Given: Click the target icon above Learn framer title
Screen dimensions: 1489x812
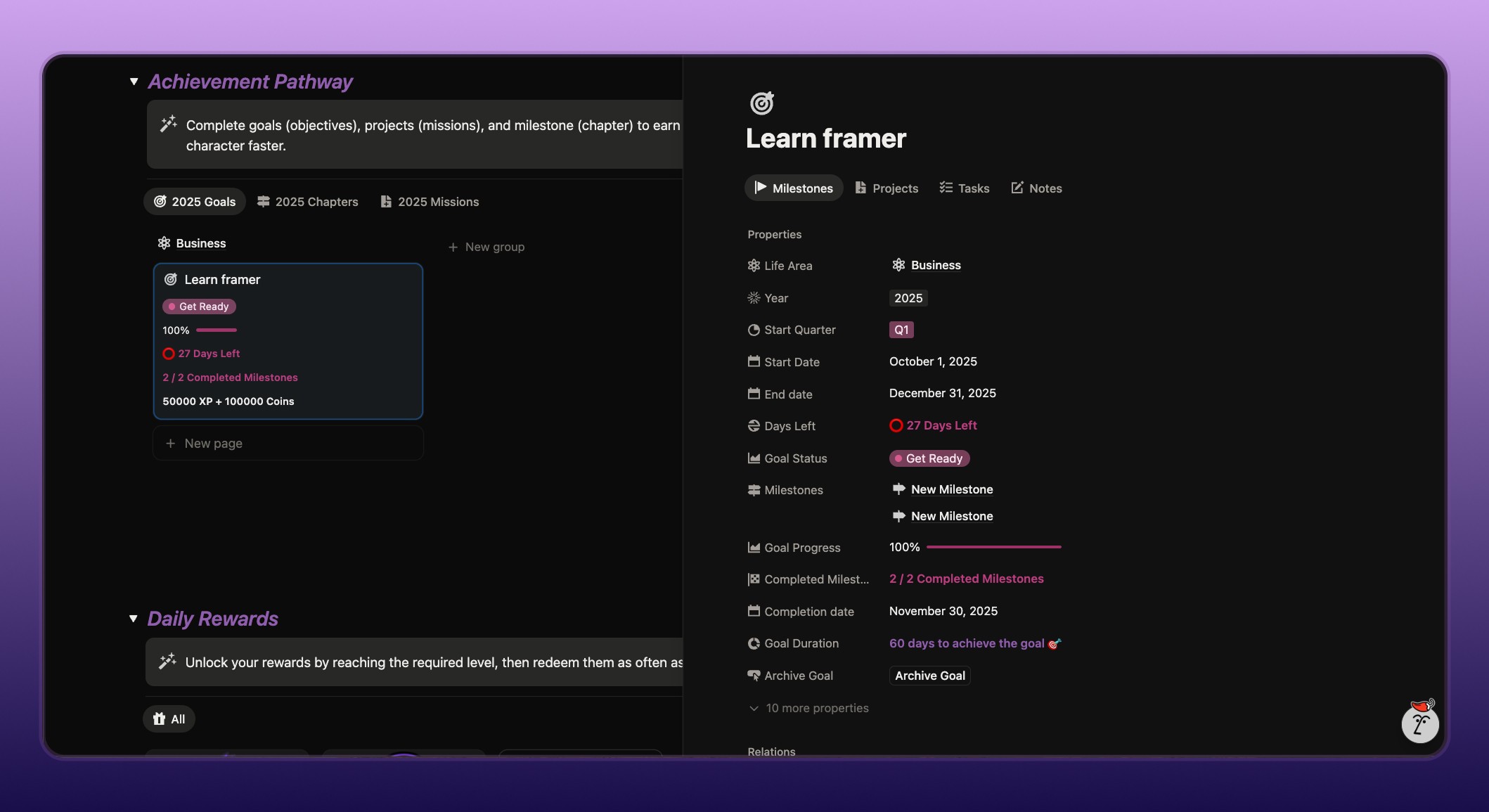Looking at the screenshot, I should click(x=761, y=103).
